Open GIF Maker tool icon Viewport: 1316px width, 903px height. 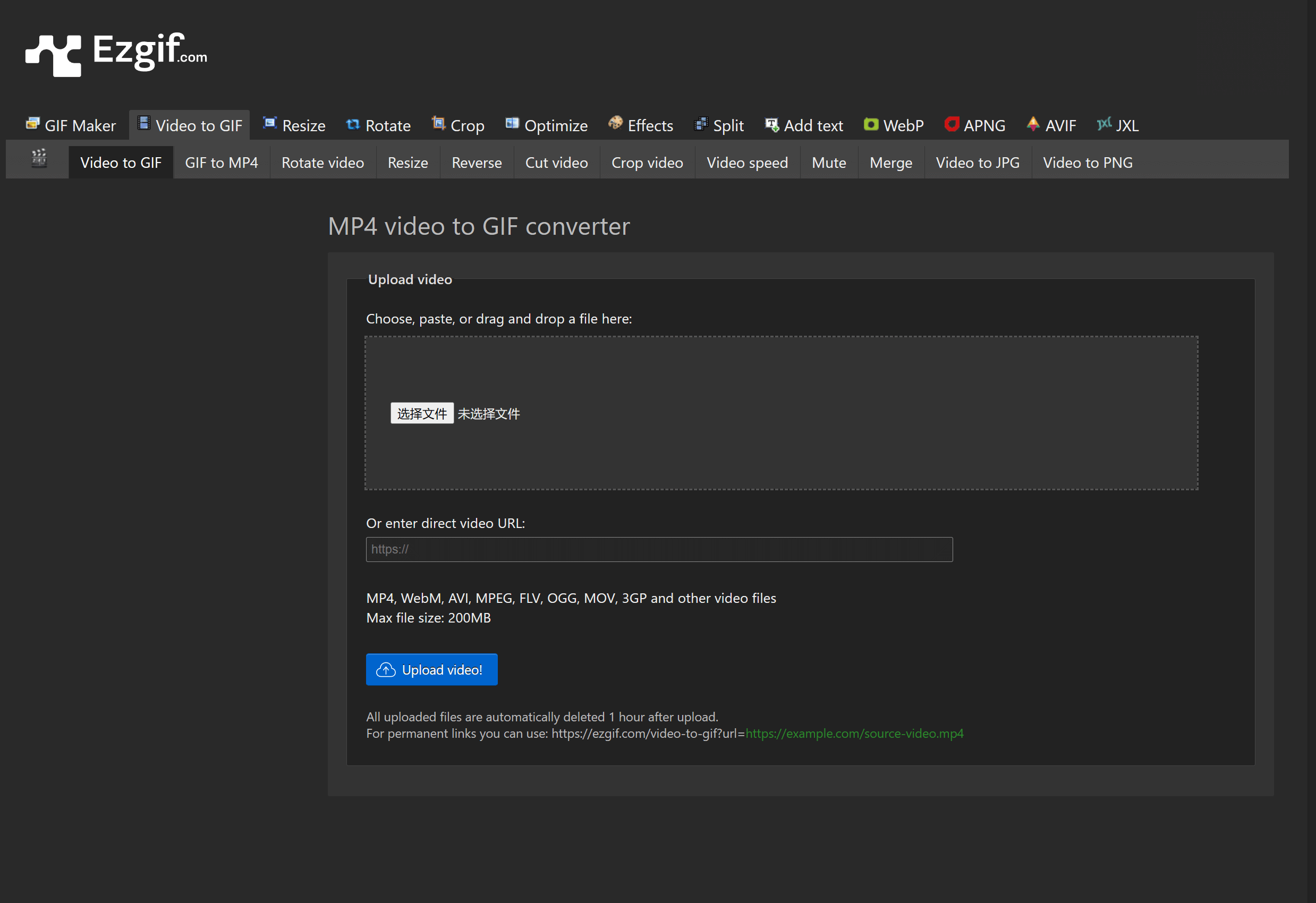(x=33, y=123)
